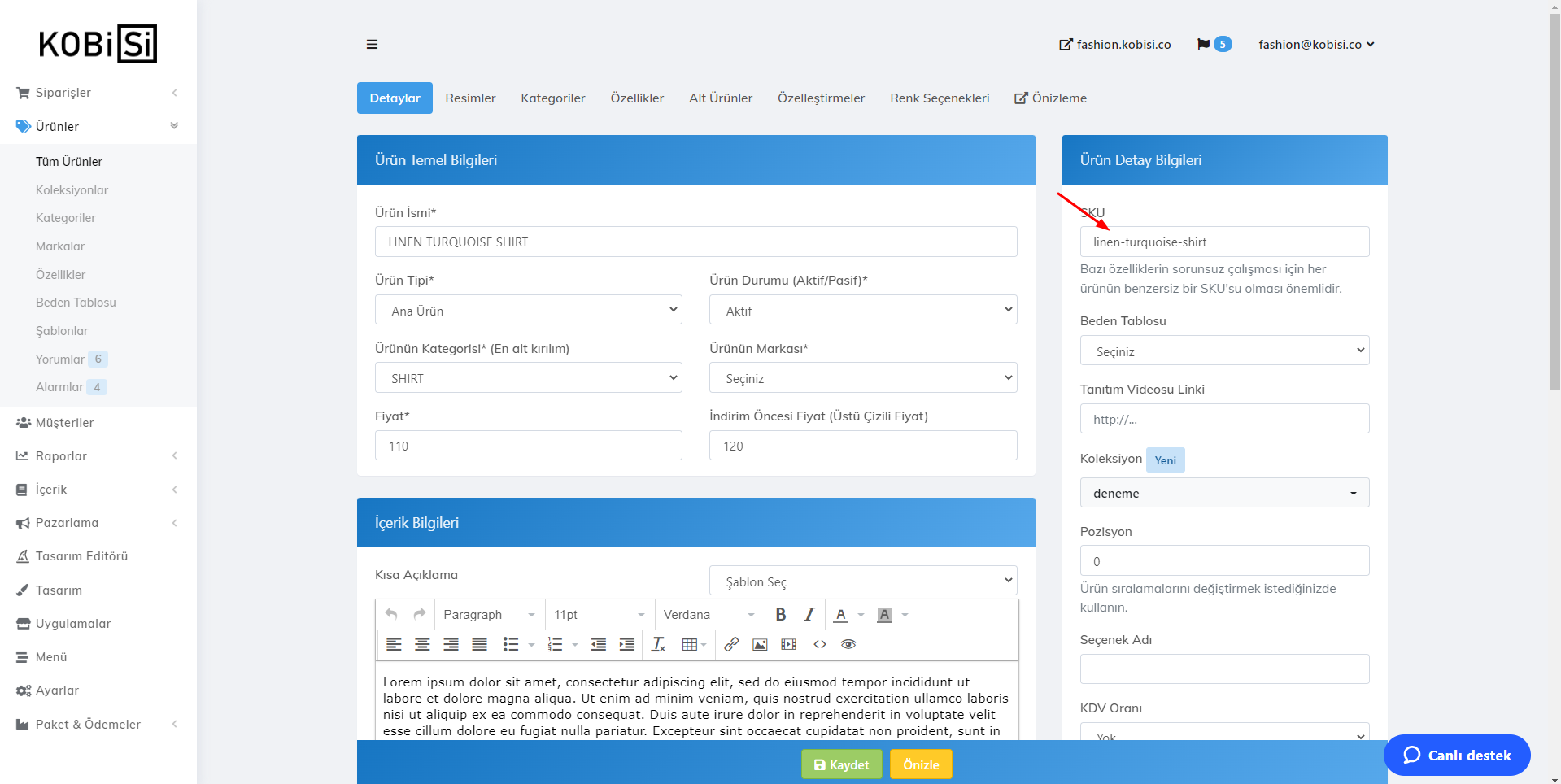Open the fashion.kobisi.co store link

[1114, 45]
